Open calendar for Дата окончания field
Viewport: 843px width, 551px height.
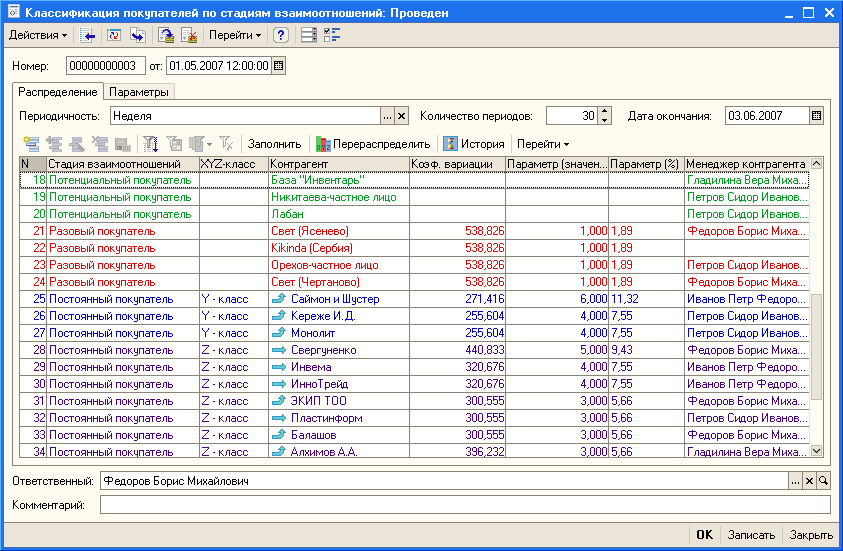816,116
